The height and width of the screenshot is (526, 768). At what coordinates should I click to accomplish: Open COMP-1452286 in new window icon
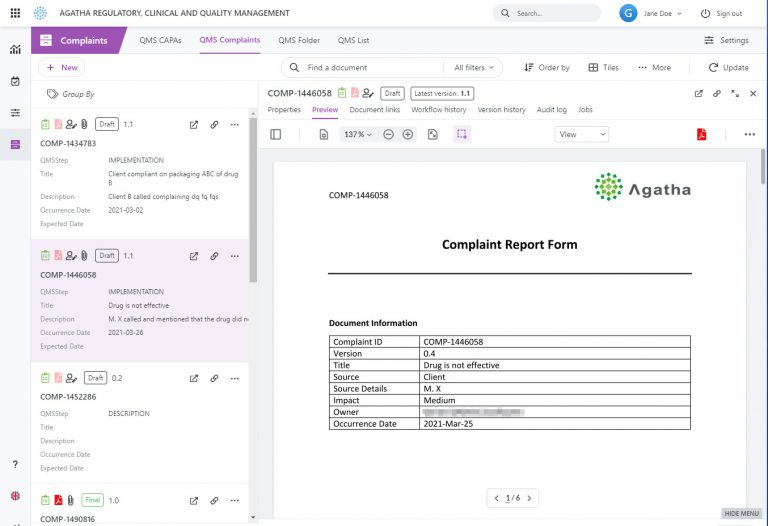pyautogui.click(x=194, y=378)
